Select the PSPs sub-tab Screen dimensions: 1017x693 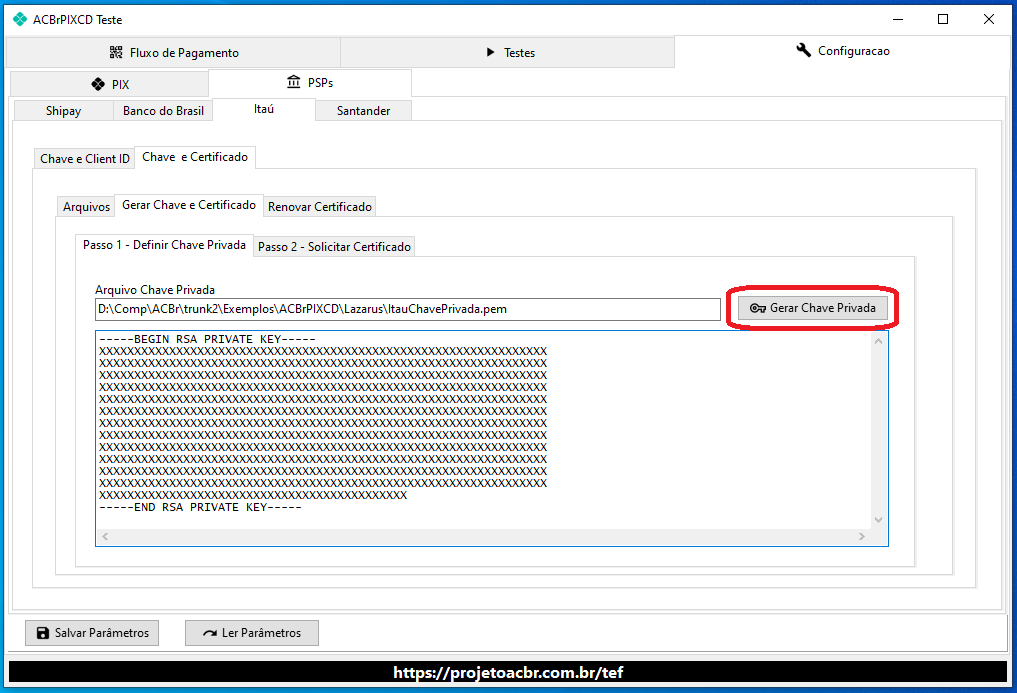point(310,82)
